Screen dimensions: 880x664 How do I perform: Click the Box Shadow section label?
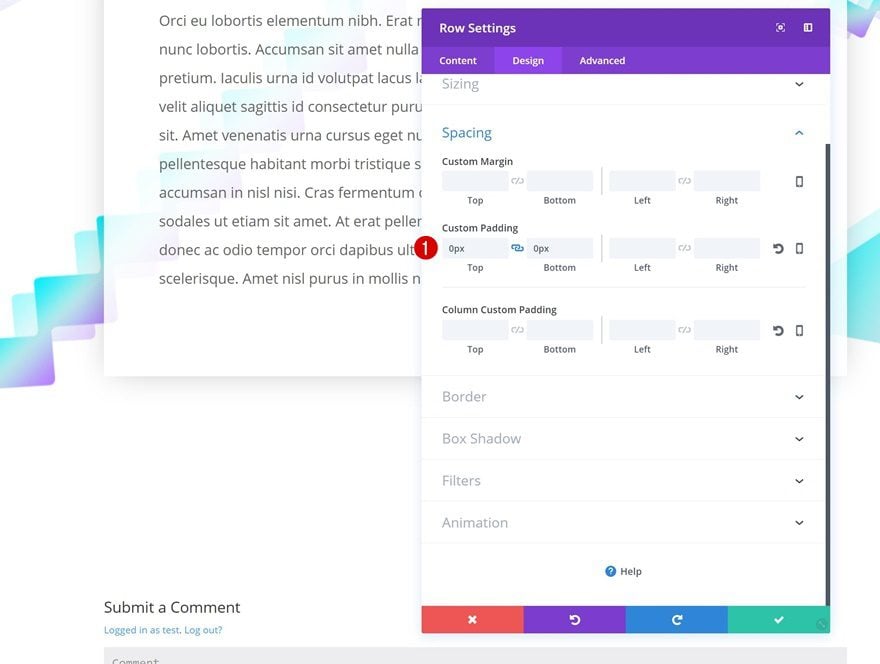pyautogui.click(x=482, y=439)
